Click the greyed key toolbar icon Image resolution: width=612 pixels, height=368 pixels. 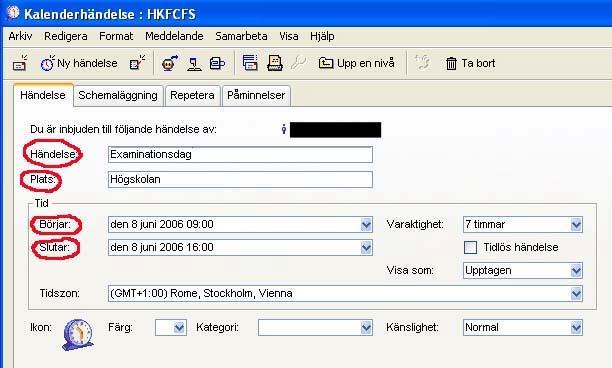299,63
